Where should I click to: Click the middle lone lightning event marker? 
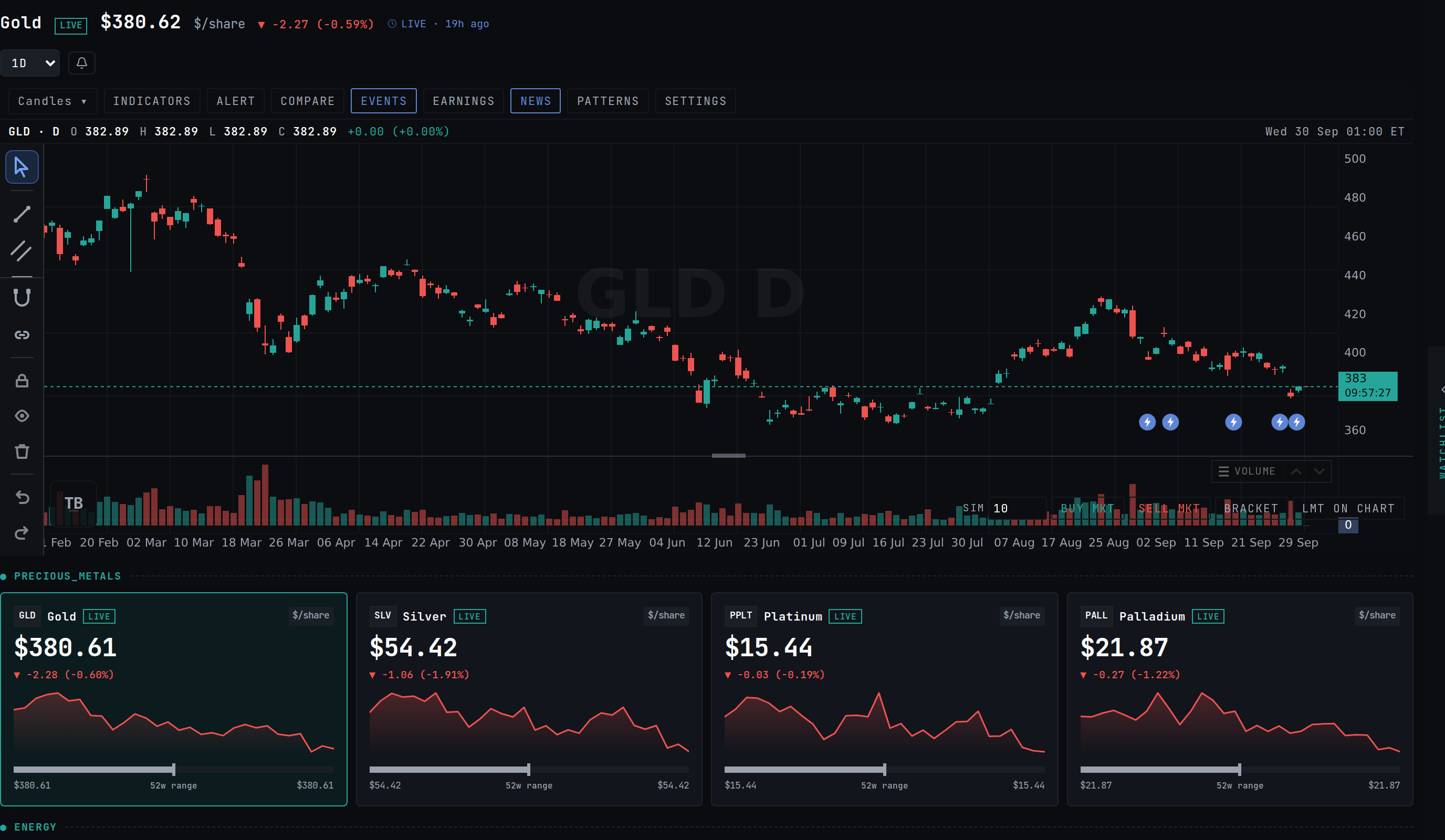coord(1233,423)
